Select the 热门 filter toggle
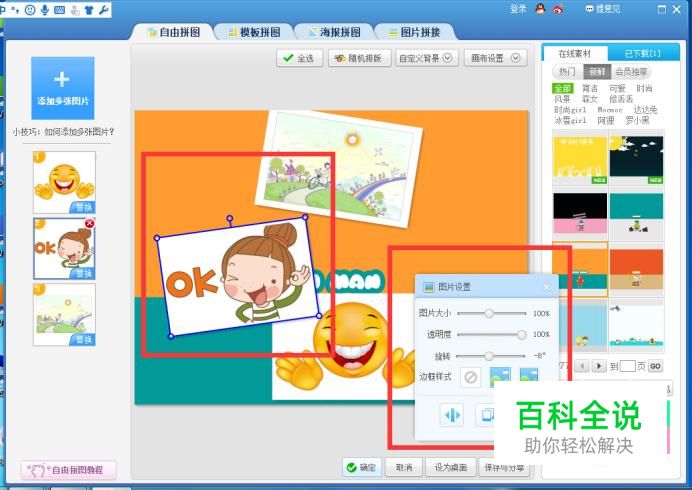The width and height of the screenshot is (692, 490). (x=568, y=72)
